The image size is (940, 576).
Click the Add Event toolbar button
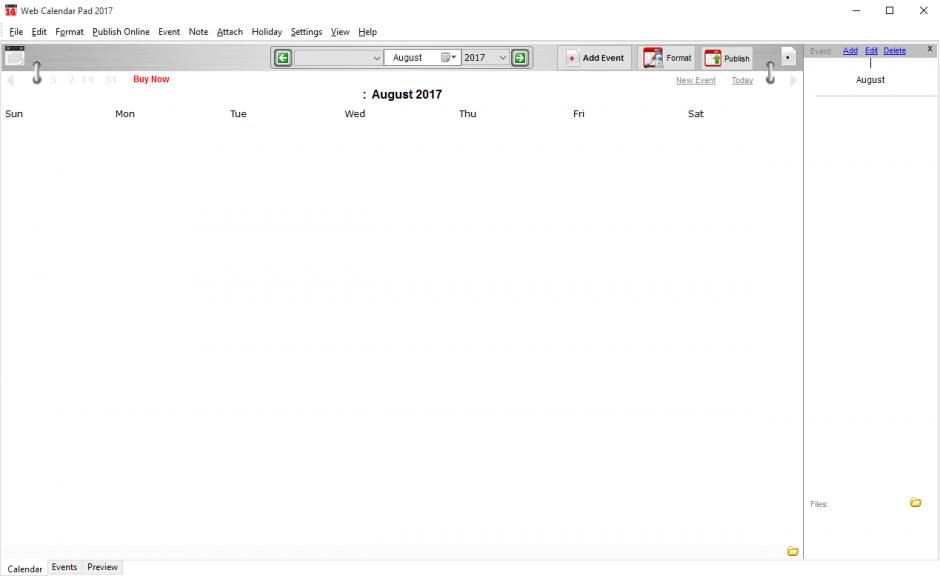pyautogui.click(x=595, y=58)
